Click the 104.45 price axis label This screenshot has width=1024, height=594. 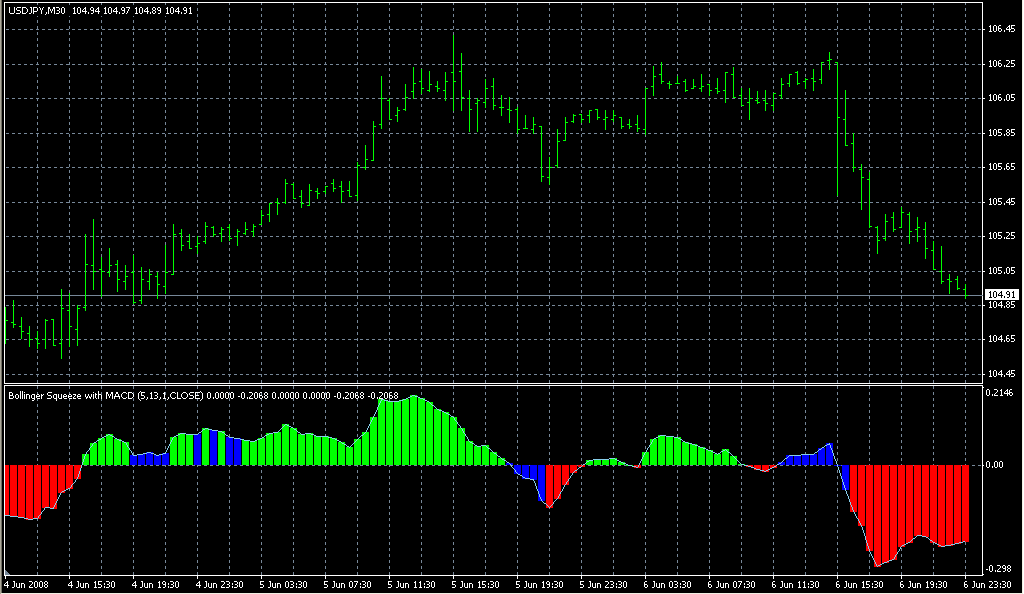[1000, 374]
